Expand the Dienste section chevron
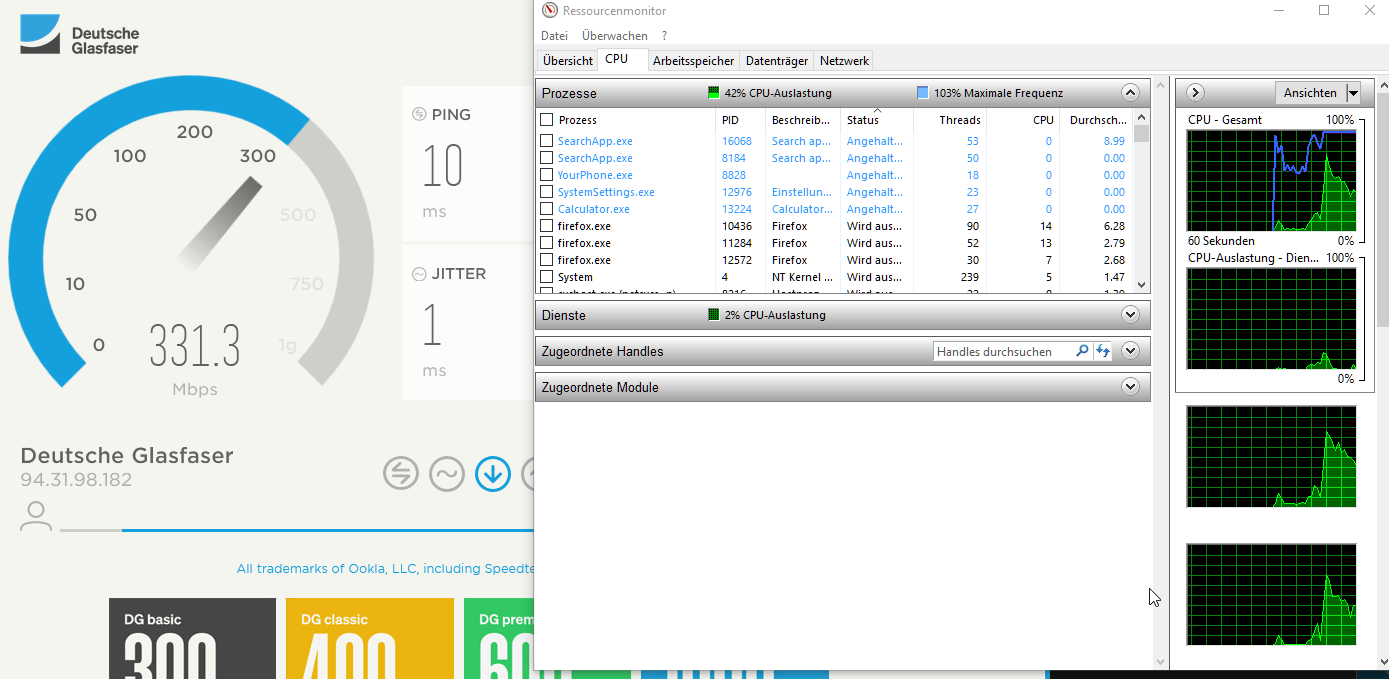 pos(1131,315)
